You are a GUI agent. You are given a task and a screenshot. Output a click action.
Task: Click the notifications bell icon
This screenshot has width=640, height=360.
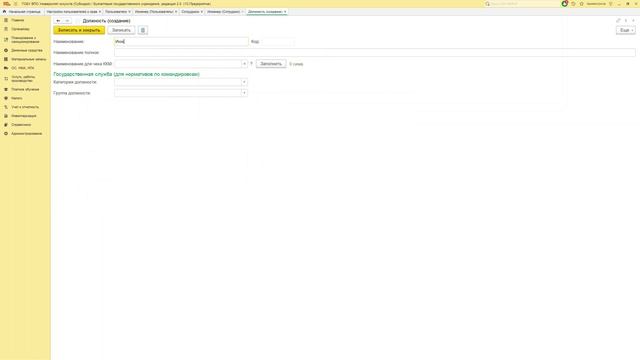(x=565, y=4)
